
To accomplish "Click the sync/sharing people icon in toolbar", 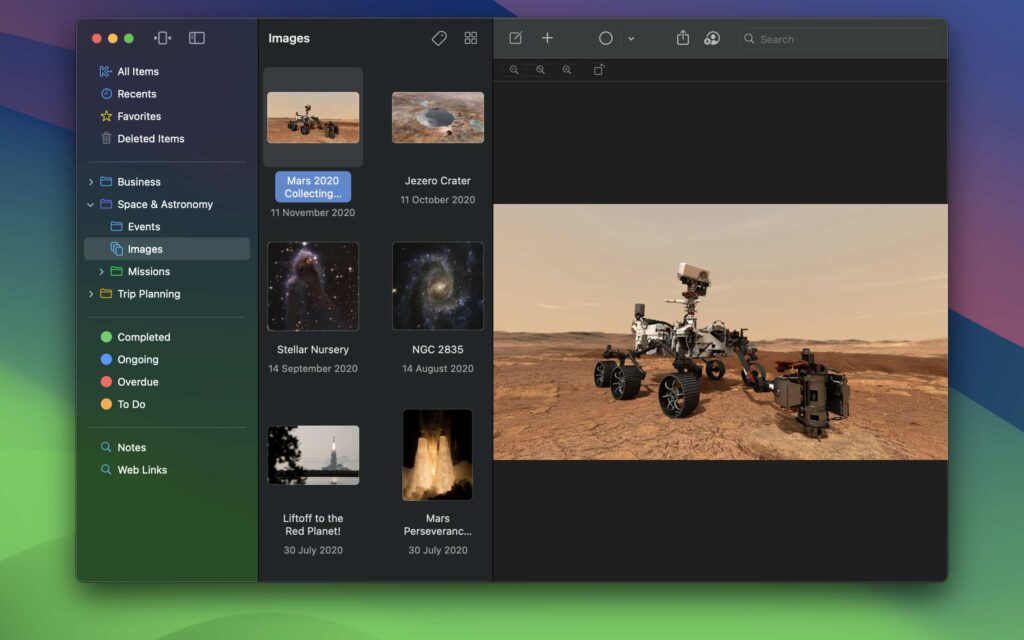I will (712, 38).
